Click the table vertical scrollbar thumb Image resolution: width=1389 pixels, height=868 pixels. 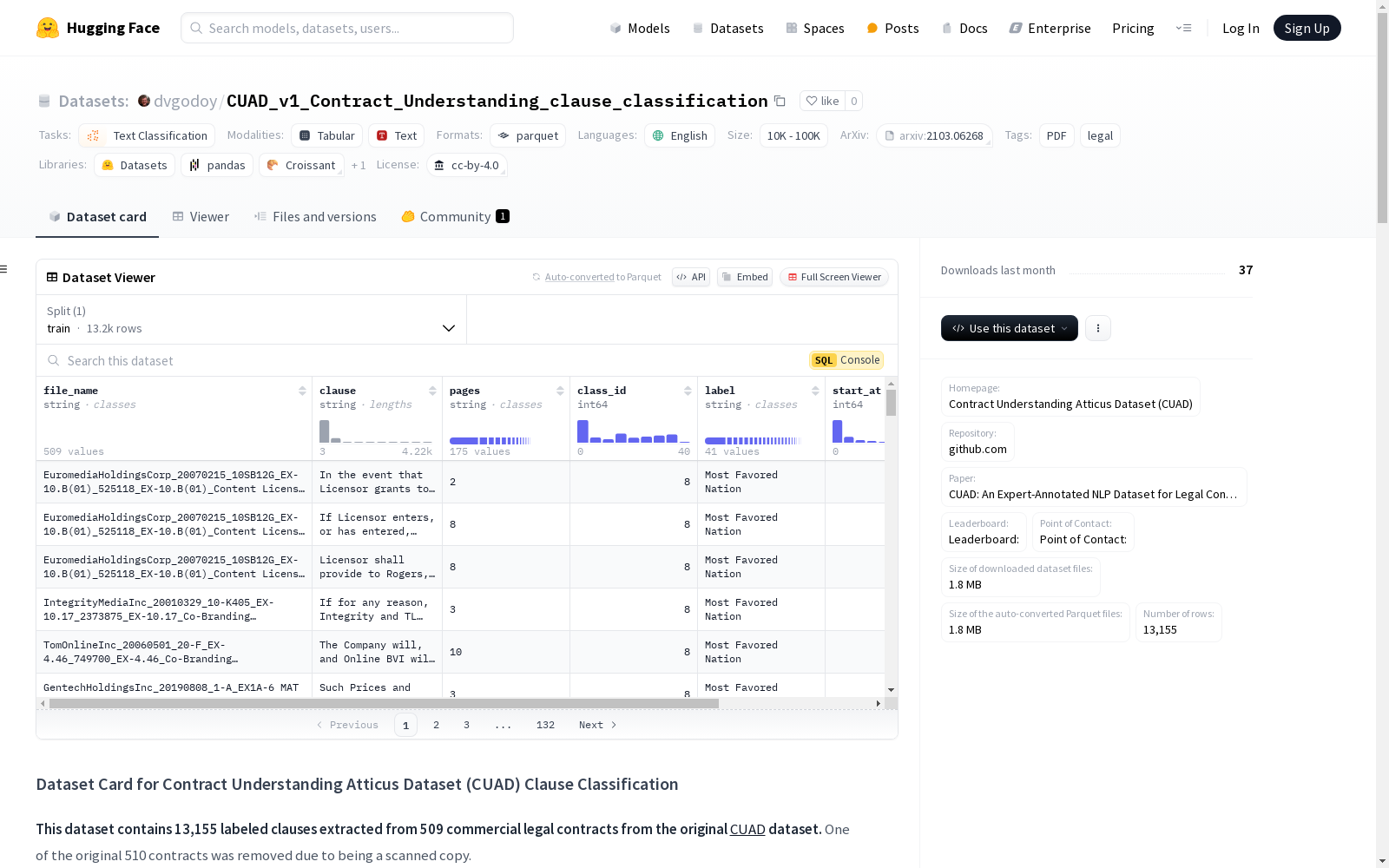click(x=891, y=403)
